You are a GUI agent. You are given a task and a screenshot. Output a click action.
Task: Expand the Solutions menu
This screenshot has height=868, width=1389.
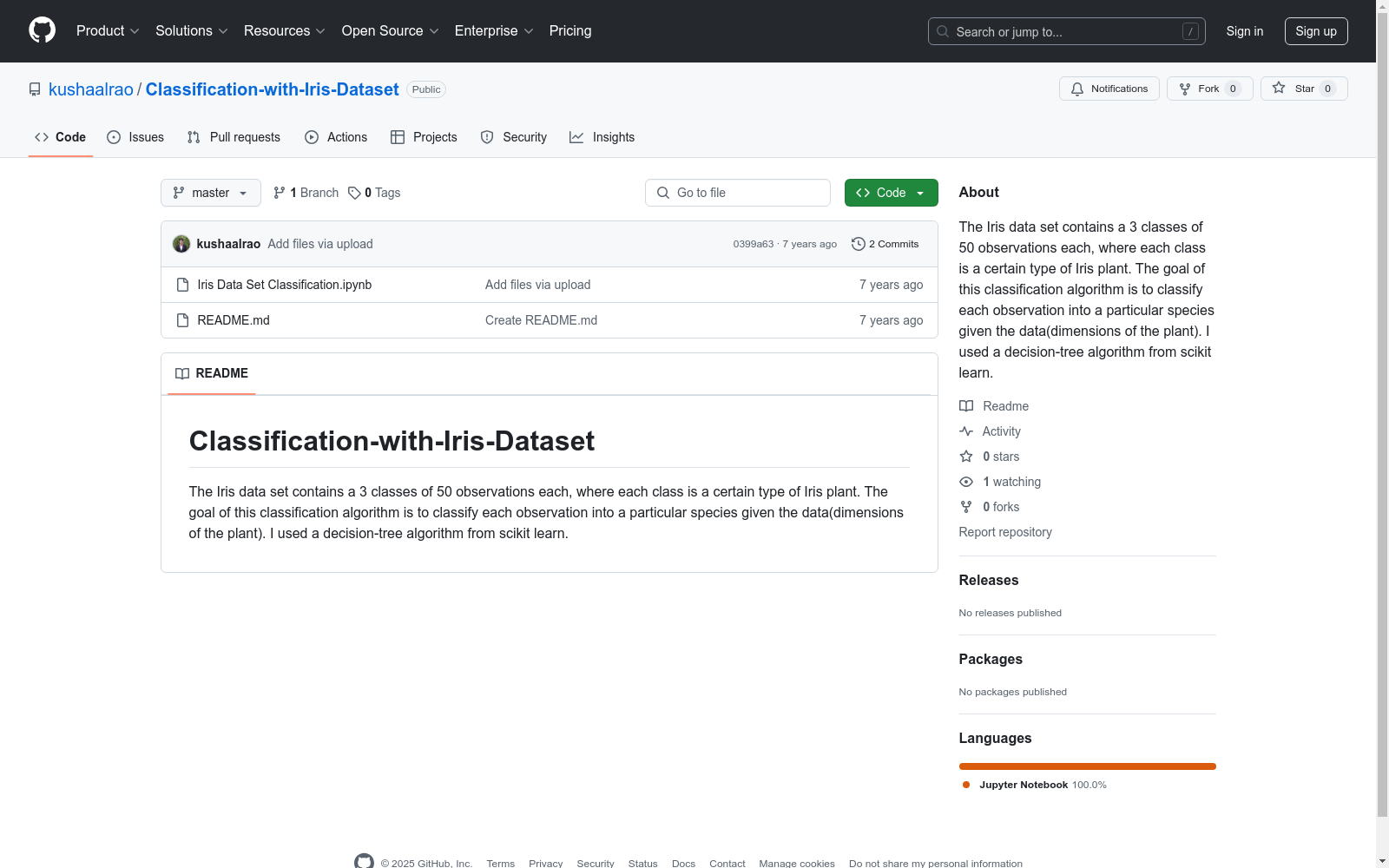[x=192, y=30]
